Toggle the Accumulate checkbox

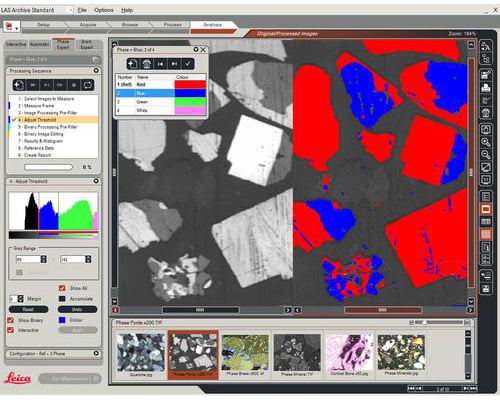coord(62,299)
